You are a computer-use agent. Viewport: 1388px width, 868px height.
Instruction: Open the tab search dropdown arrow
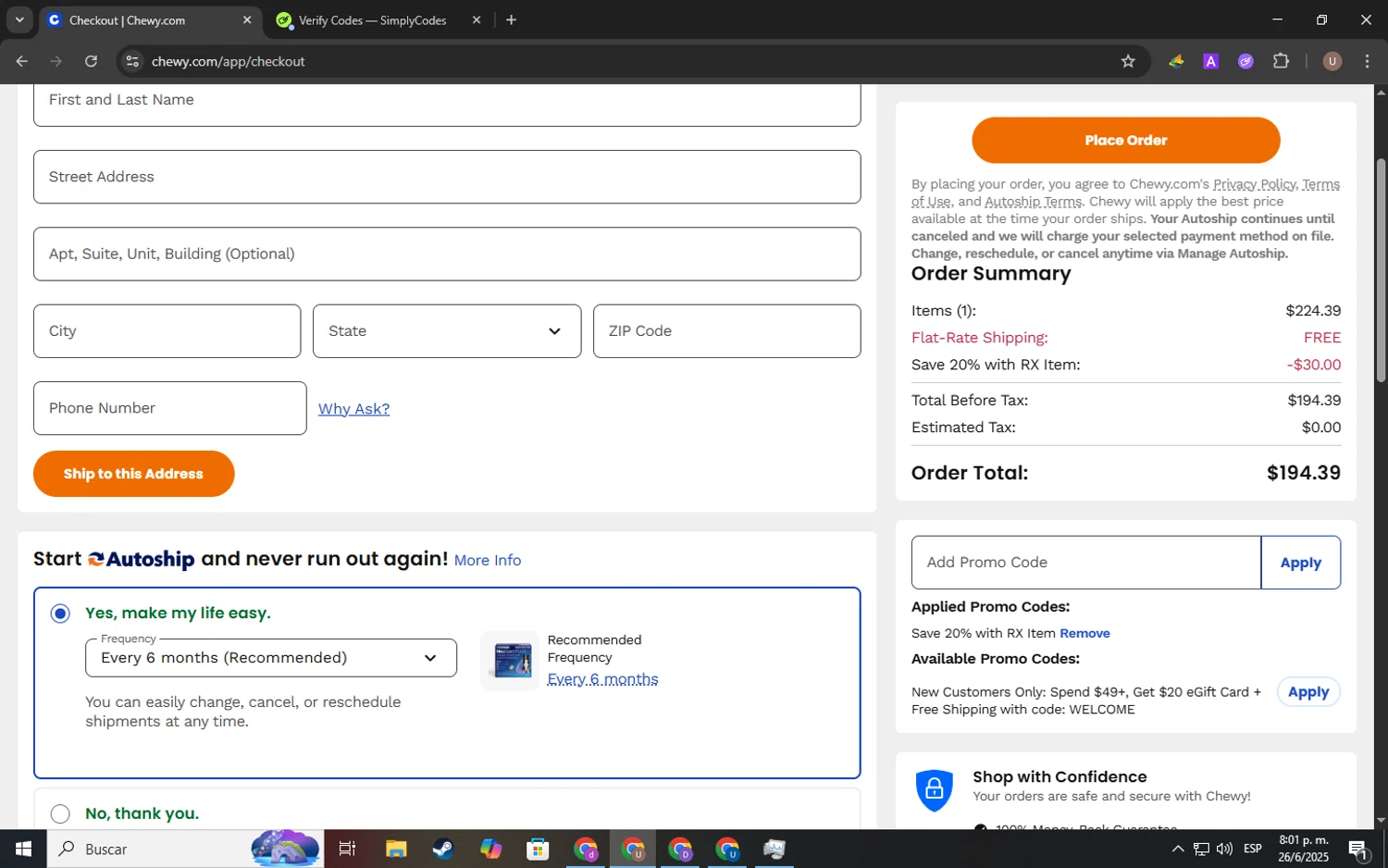pos(19,19)
